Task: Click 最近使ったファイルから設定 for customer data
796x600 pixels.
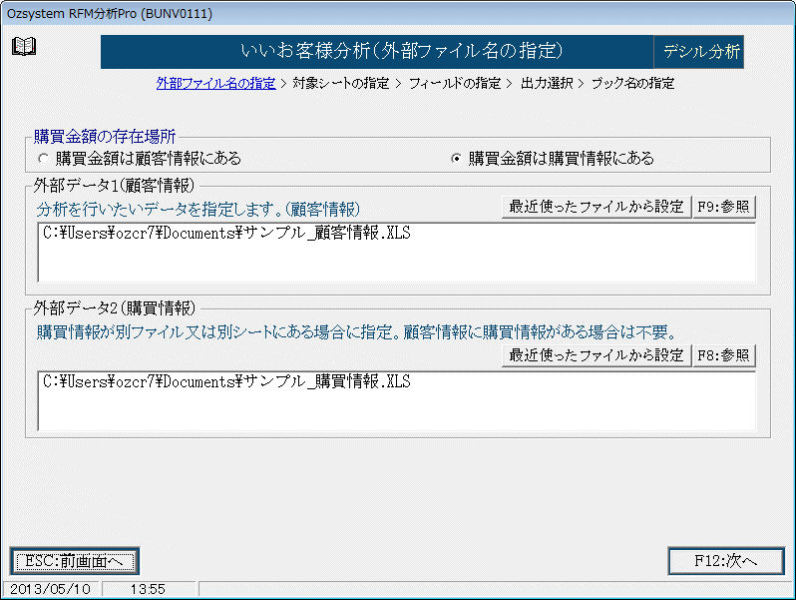Action: point(596,207)
